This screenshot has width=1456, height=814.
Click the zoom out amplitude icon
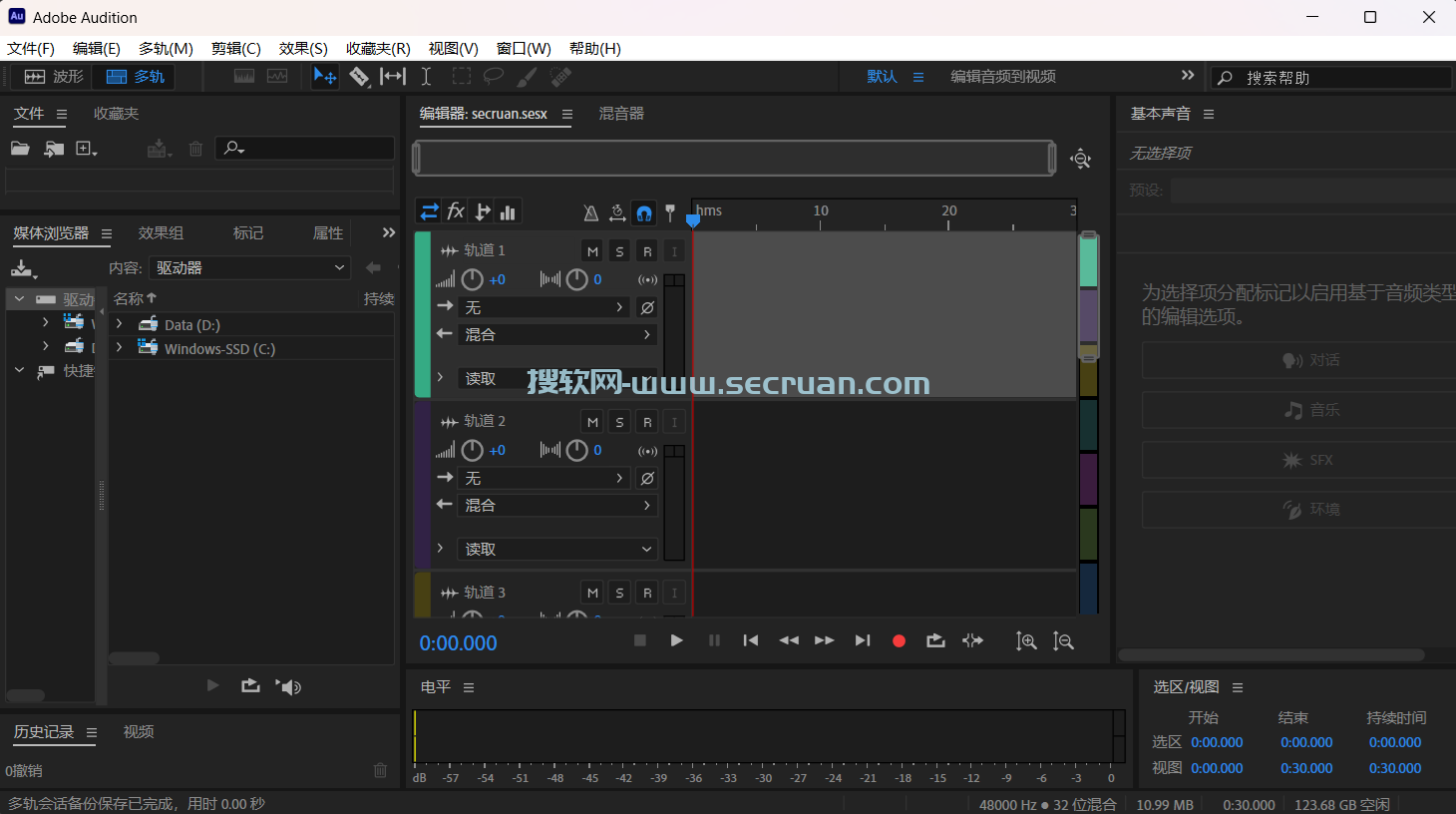(x=1063, y=641)
